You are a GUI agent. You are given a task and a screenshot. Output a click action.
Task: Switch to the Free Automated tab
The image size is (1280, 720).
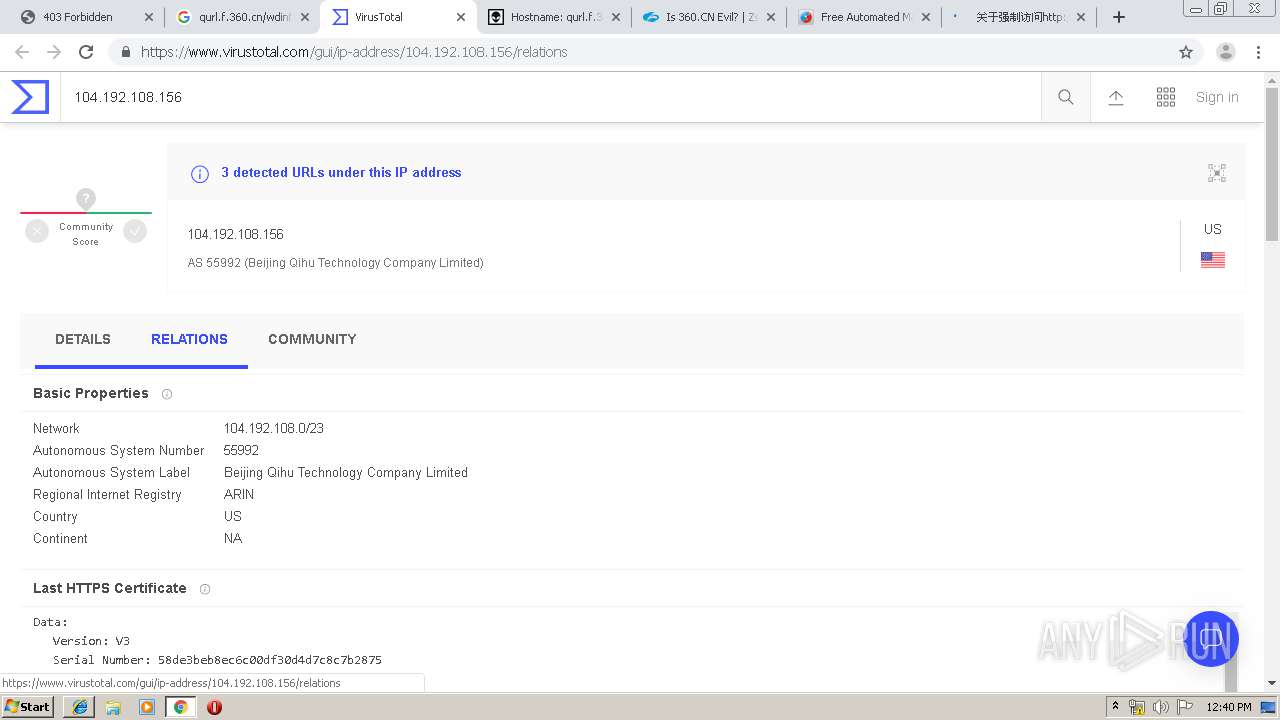point(866,17)
